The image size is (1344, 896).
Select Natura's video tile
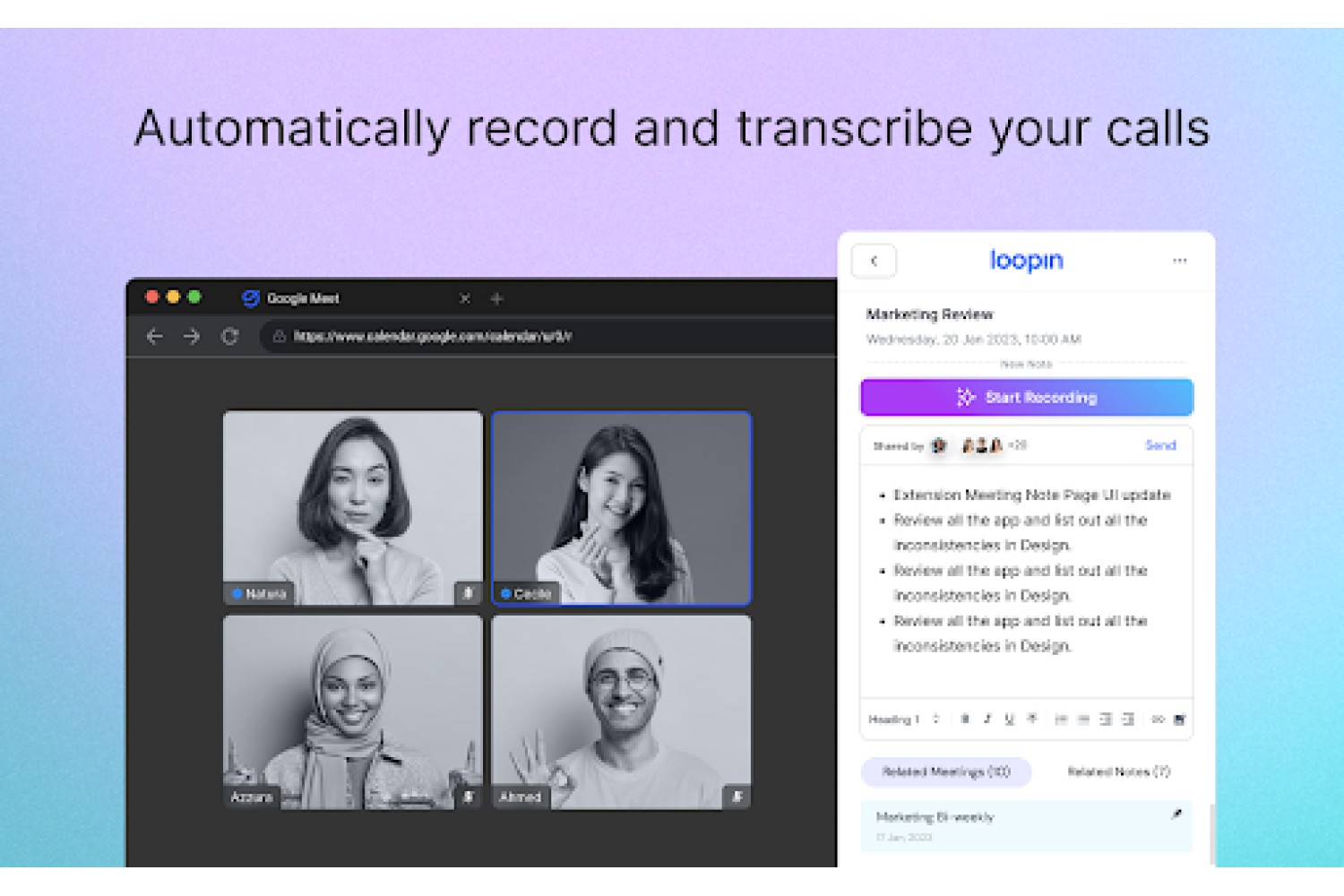tap(352, 508)
